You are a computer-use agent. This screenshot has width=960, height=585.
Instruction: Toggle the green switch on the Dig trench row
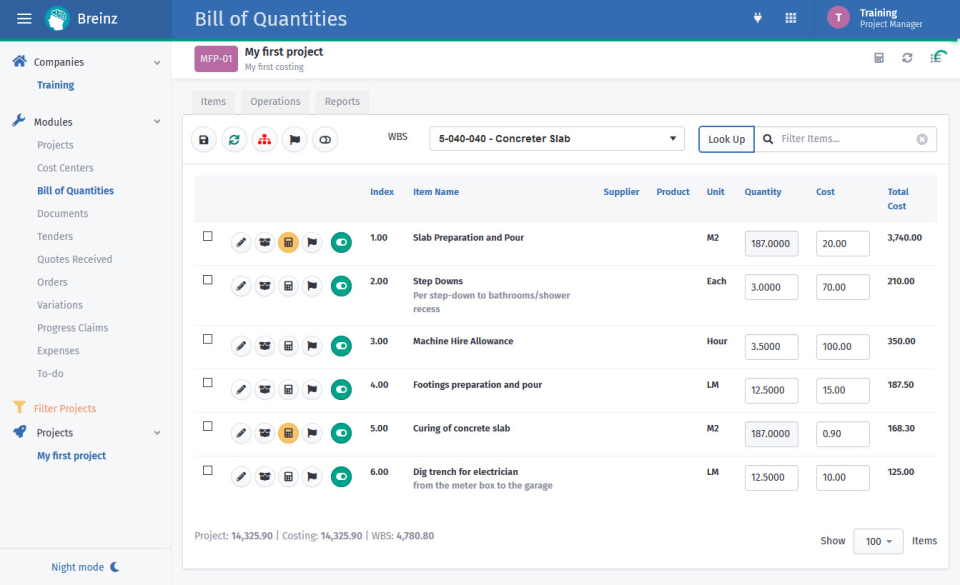[x=341, y=476]
